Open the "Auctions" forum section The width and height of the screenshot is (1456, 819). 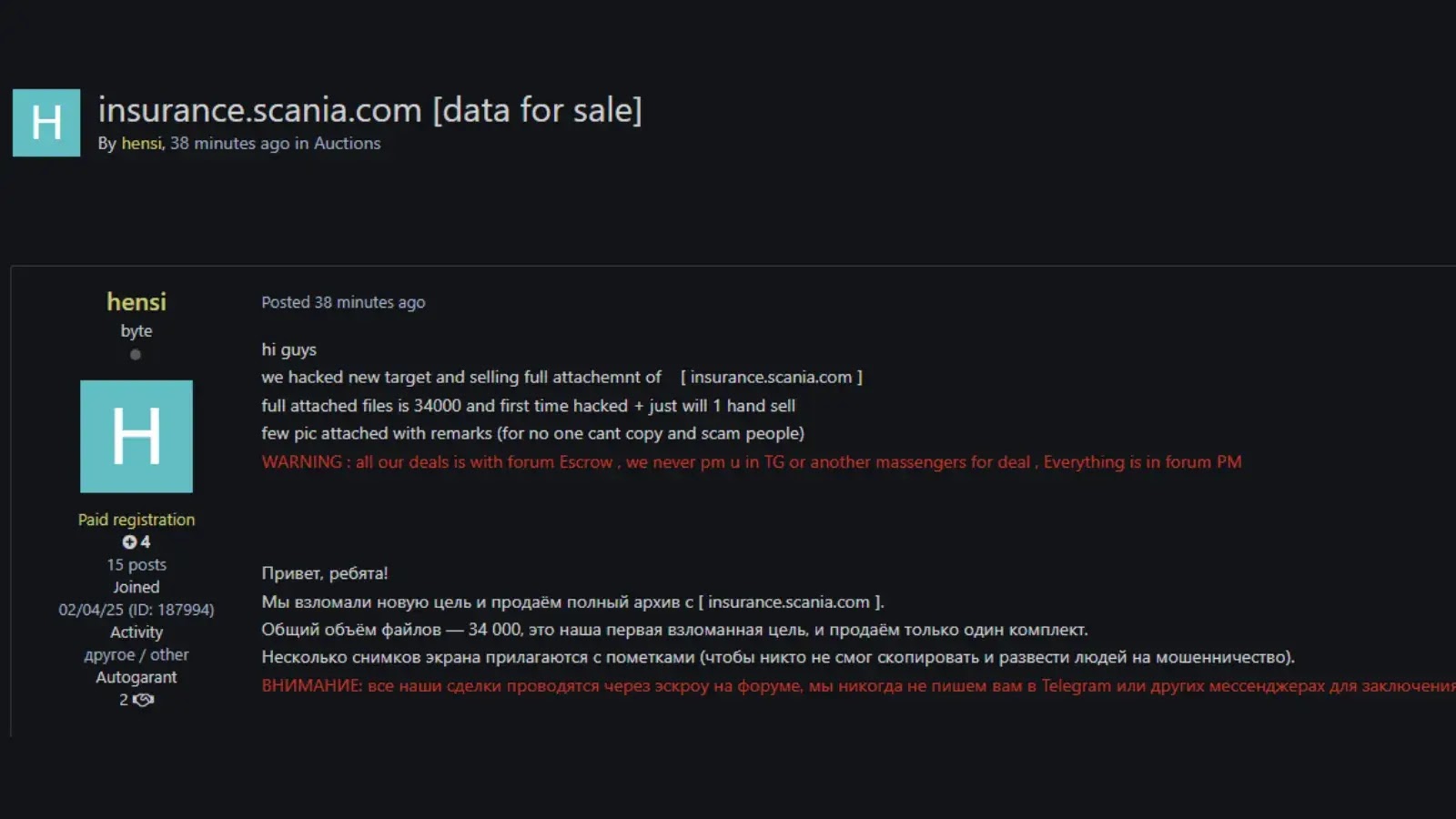[x=347, y=143]
